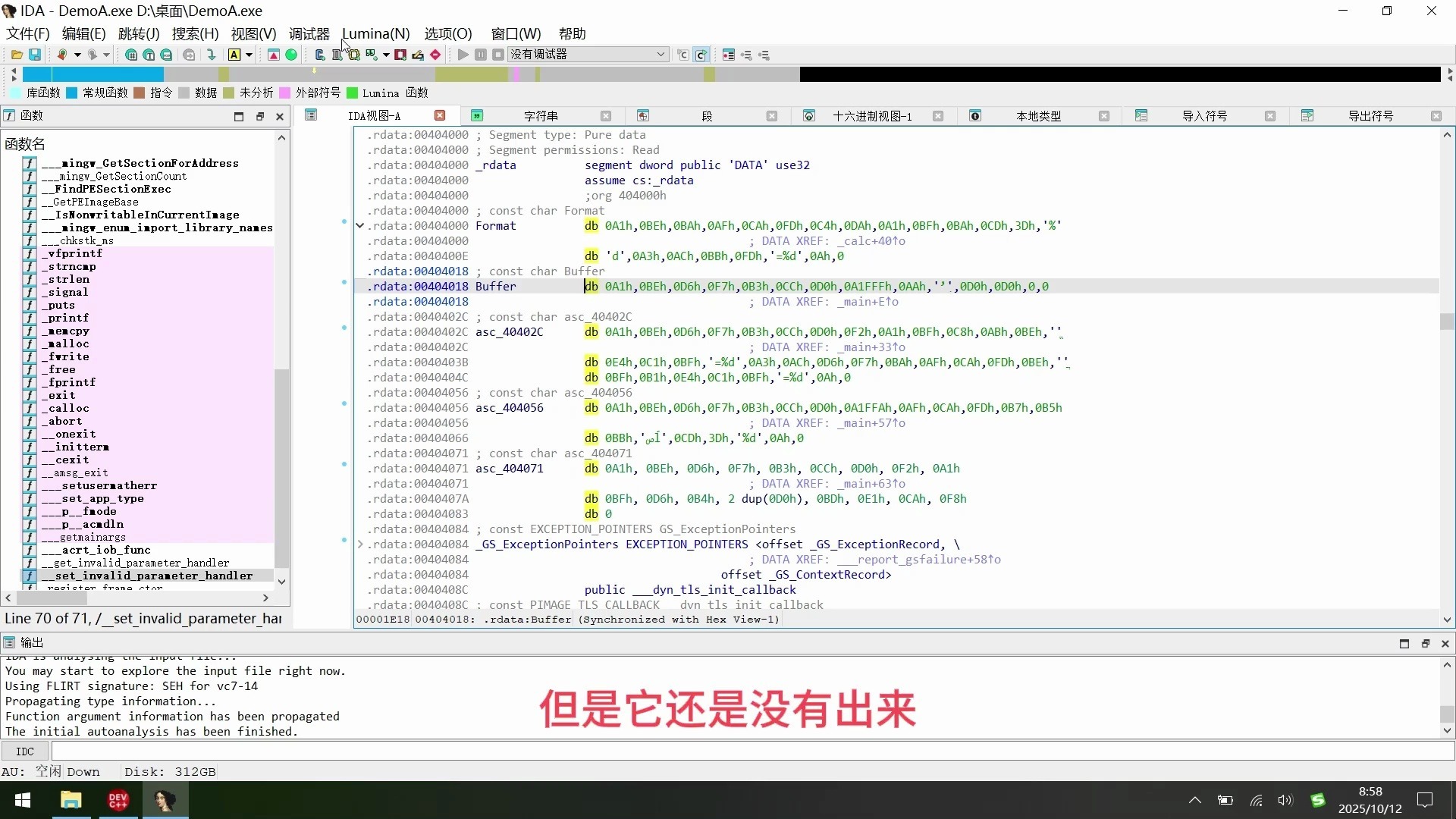Start the debugger with the green play icon
The image size is (1456, 819).
point(462,54)
